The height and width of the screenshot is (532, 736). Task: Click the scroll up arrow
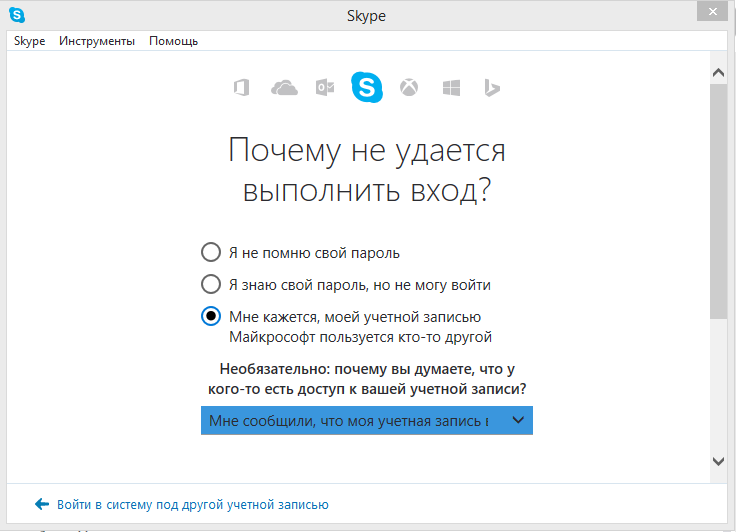point(718,72)
